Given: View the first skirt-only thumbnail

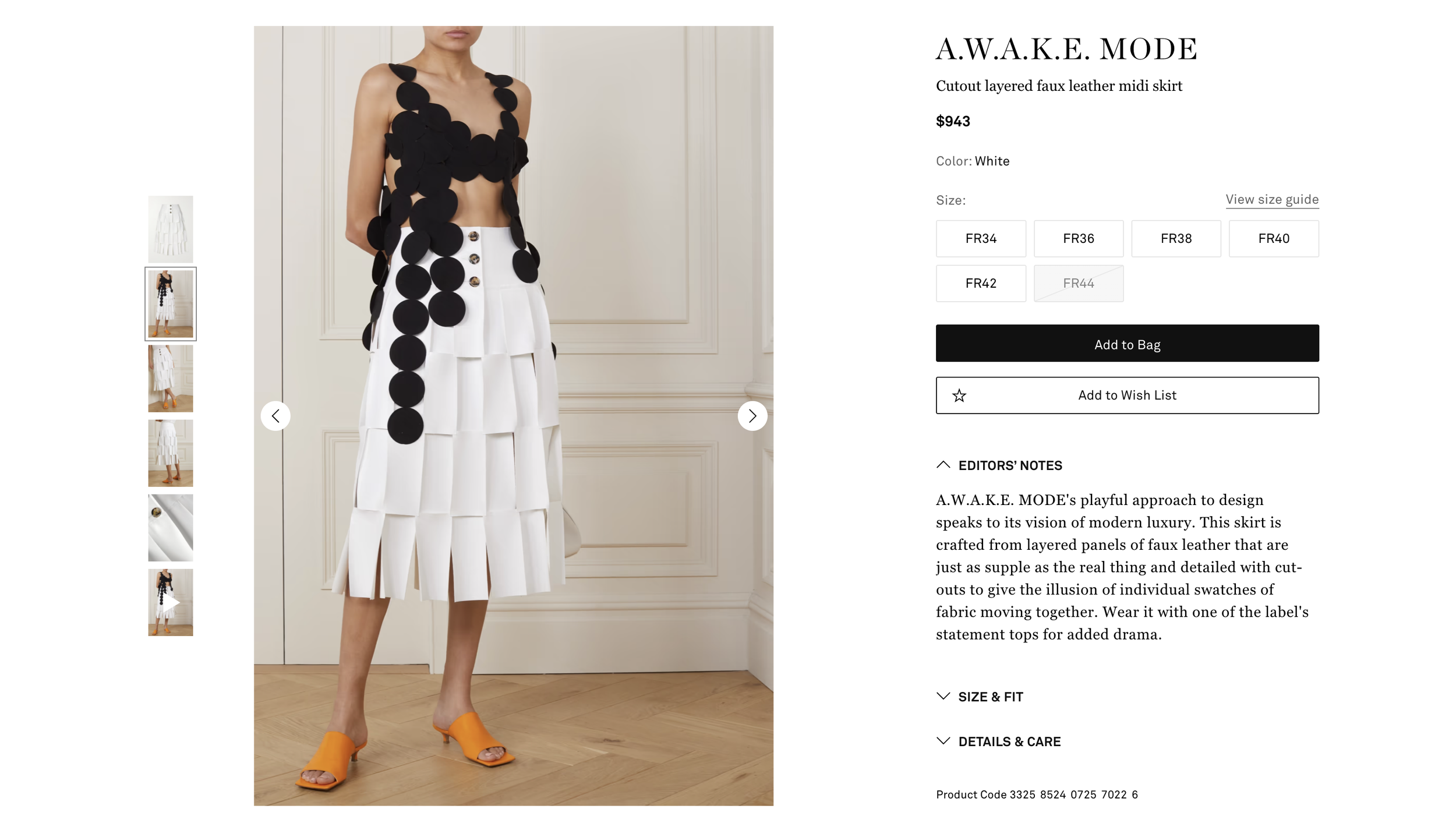Looking at the screenshot, I should 171,229.
